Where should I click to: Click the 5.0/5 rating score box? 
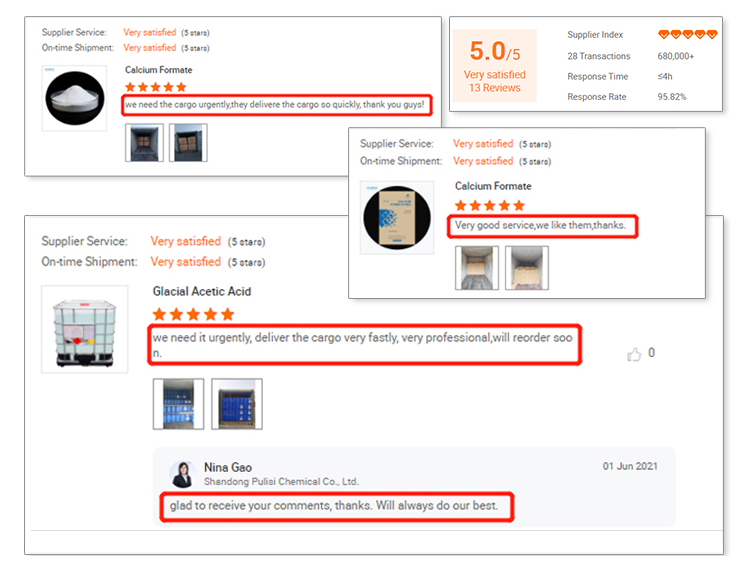pyautogui.click(x=494, y=66)
